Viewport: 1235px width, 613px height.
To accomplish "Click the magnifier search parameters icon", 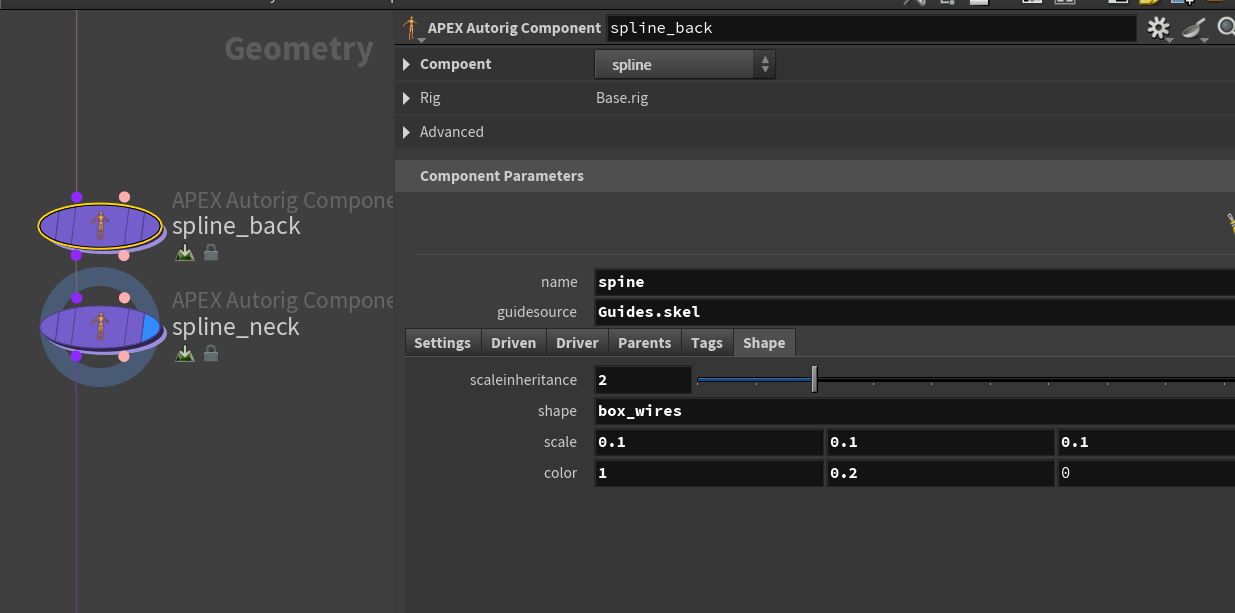I will tap(1226, 28).
